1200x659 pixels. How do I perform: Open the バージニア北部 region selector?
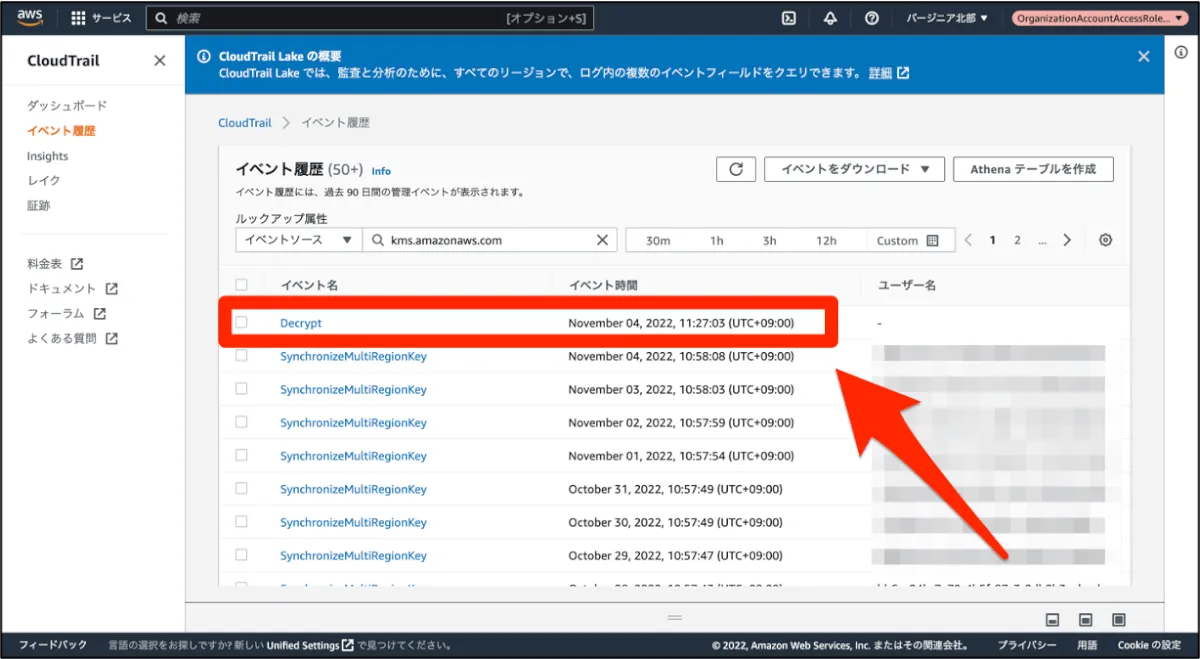pyautogui.click(x=946, y=18)
